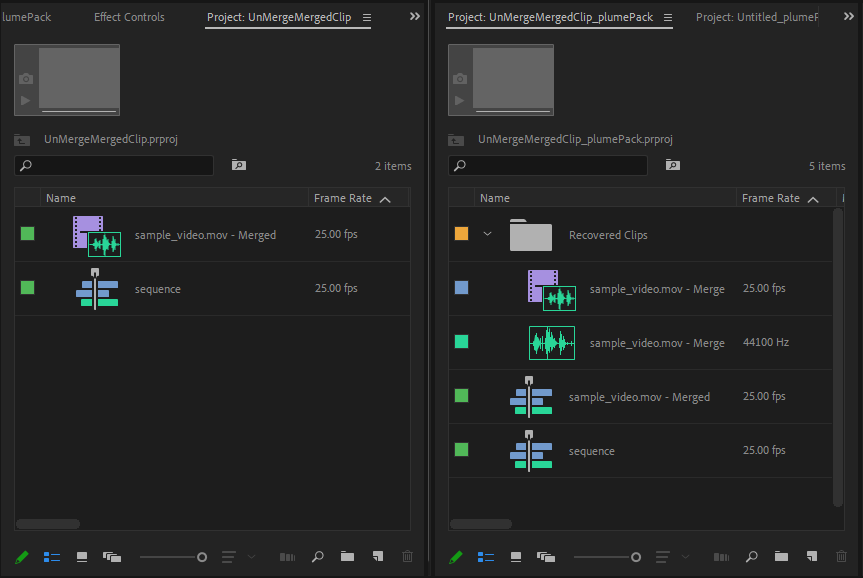Open the sort options dropdown in the left panel
Viewport: 863px width, 578px height.
pyautogui.click(x=228, y=557)
